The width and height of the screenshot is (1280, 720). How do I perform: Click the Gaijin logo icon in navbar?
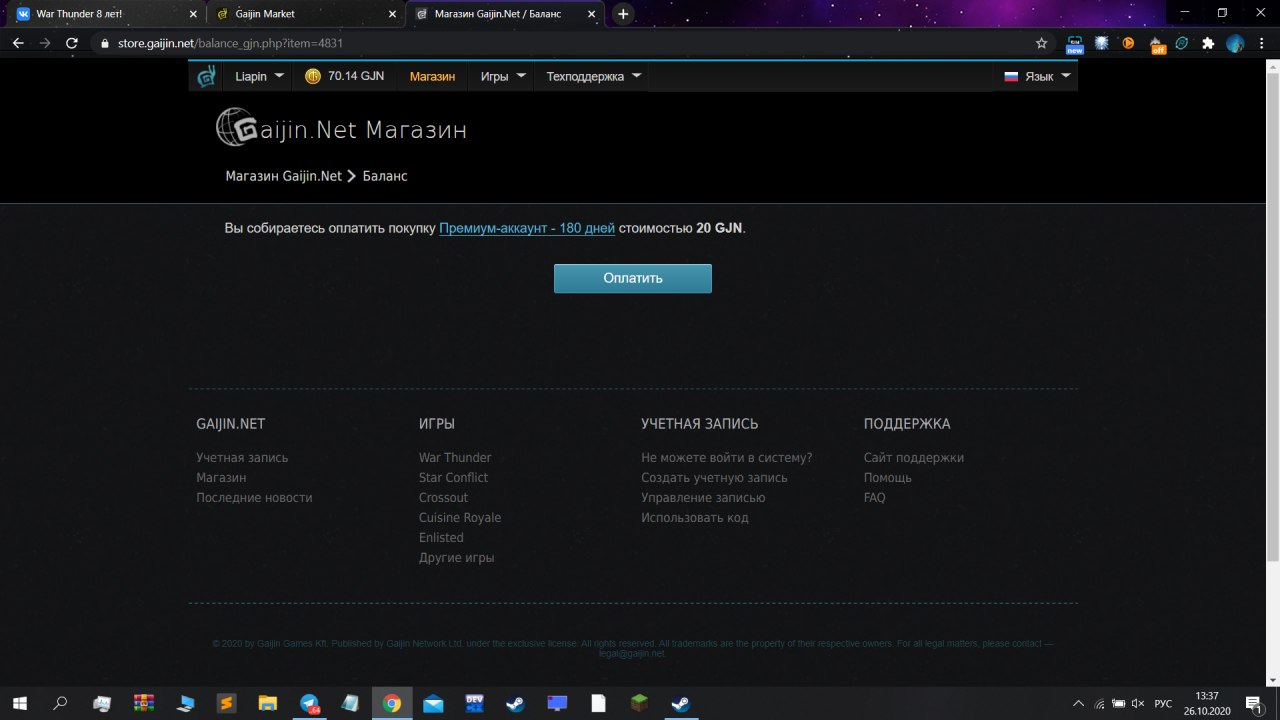tap(206, 77)
